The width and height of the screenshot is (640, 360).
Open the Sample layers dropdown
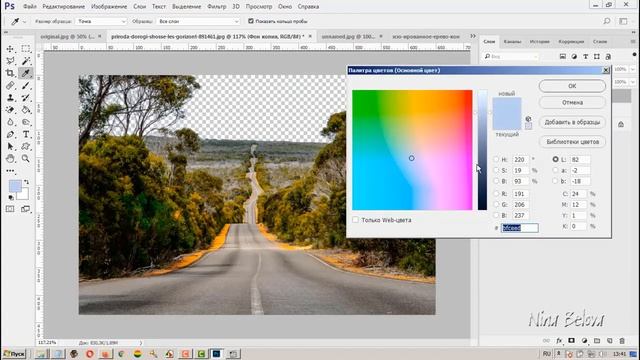click(198, 21)
